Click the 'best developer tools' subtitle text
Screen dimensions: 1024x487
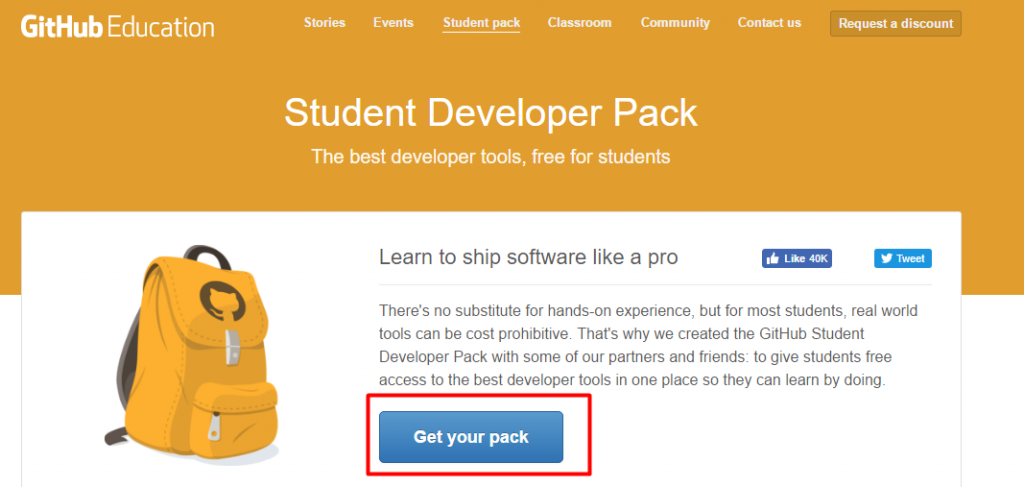490,157
